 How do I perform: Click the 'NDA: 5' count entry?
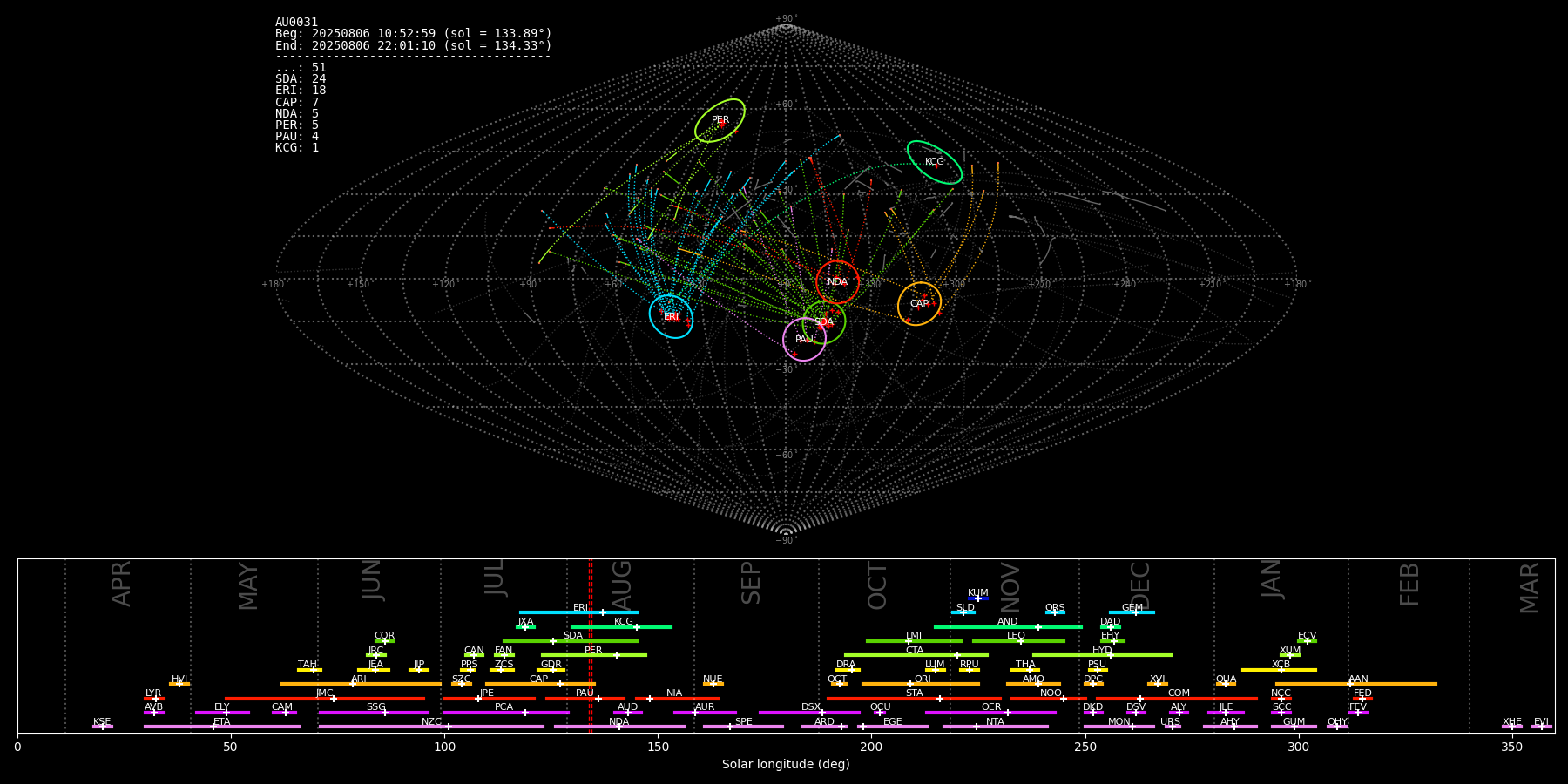(x=297, y=114)
